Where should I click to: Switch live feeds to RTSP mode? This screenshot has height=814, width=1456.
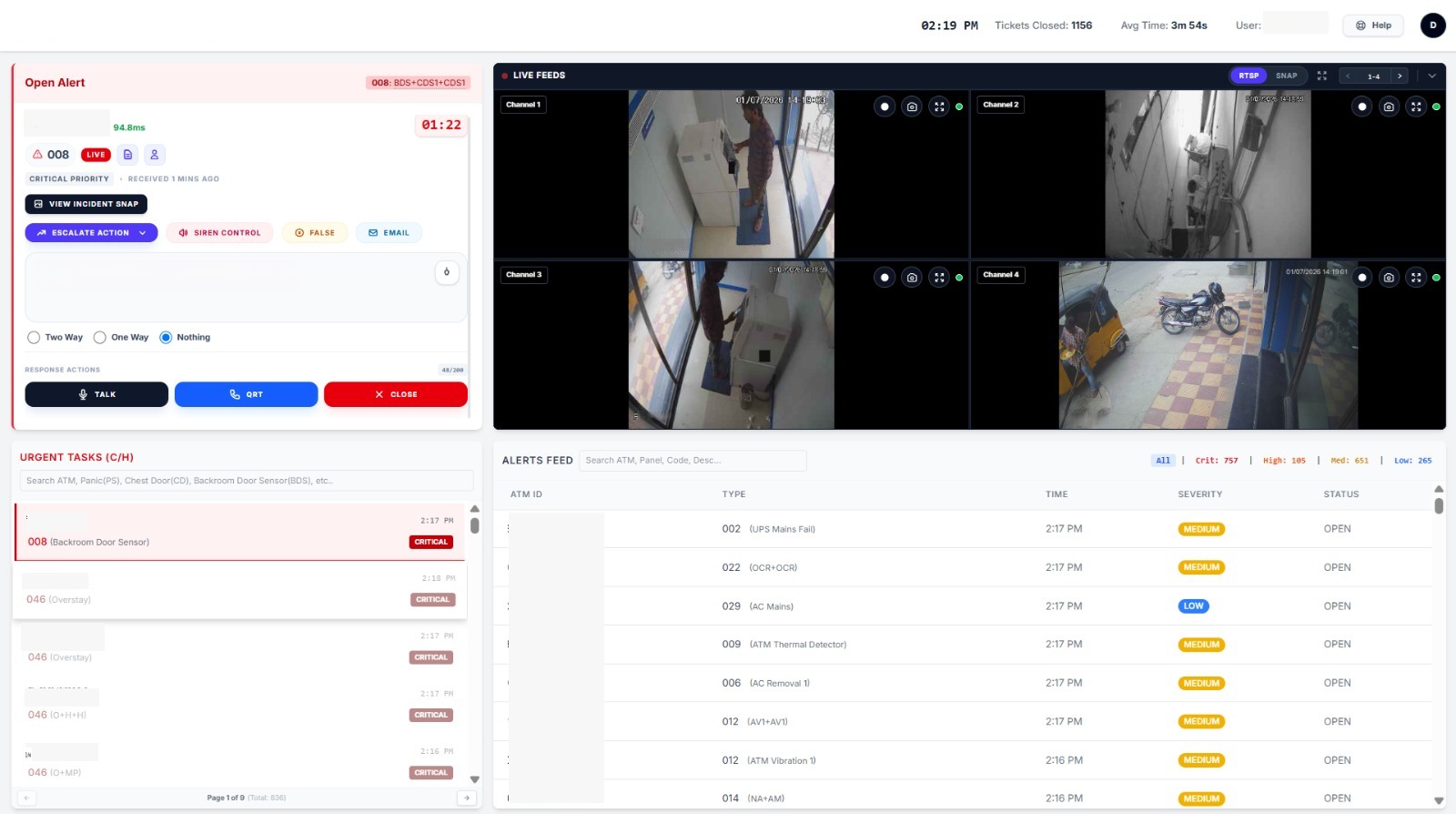pyautogui.click(x=1249, y=76)
